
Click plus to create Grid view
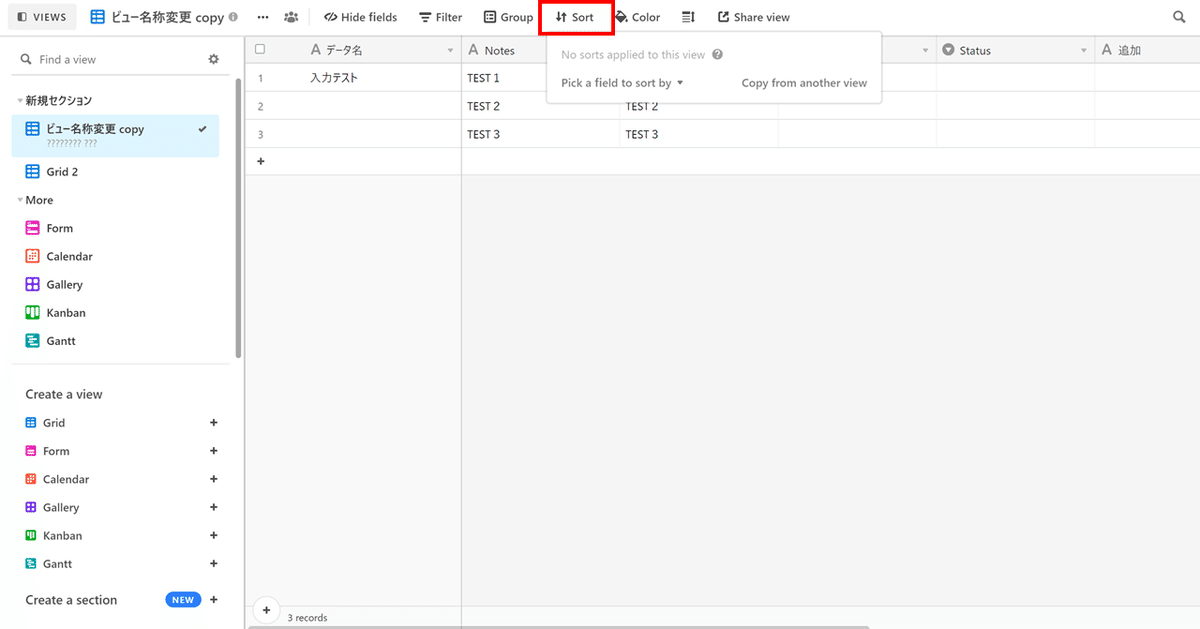pos(213,423)
